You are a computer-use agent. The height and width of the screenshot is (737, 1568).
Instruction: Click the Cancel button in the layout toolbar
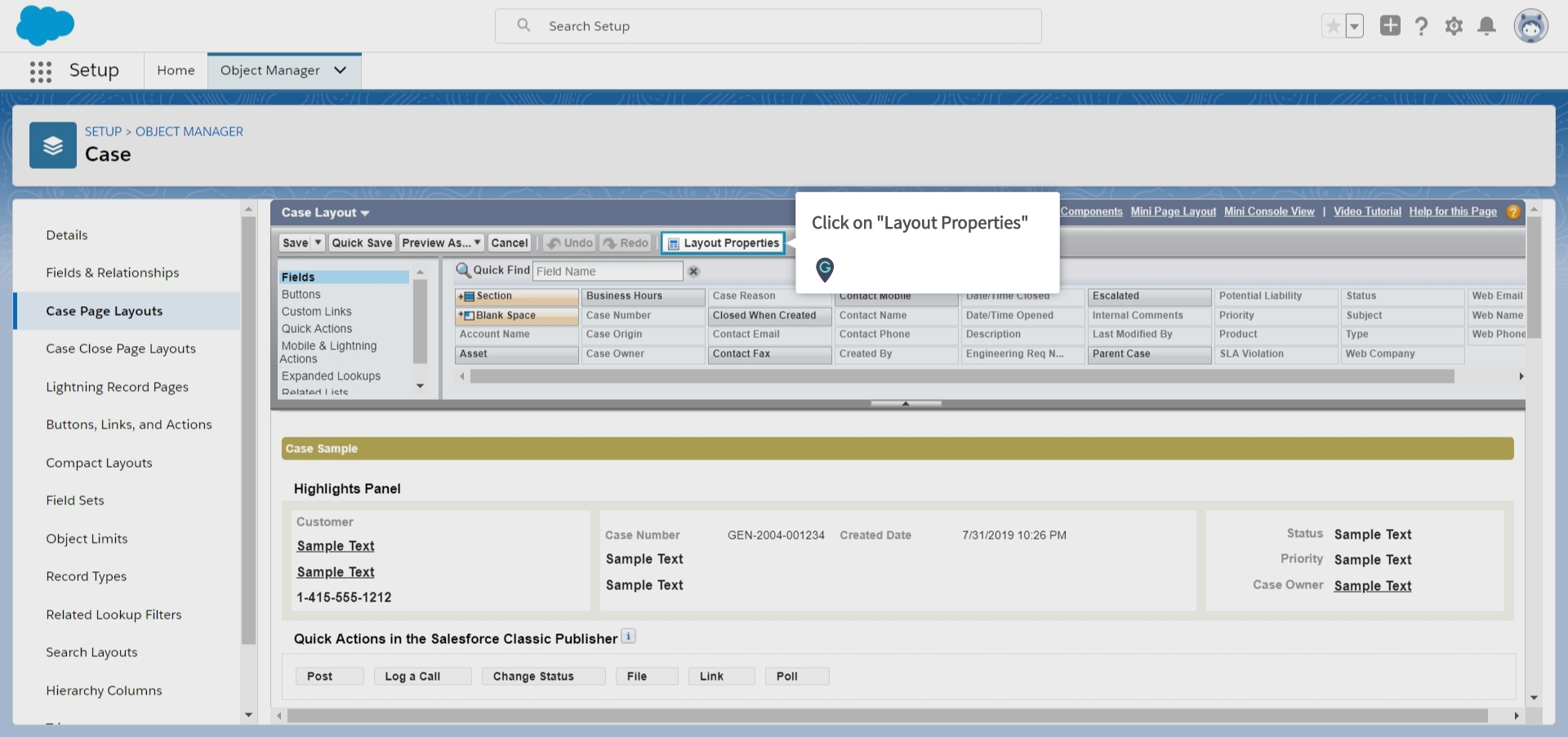[x=510, y=242]
